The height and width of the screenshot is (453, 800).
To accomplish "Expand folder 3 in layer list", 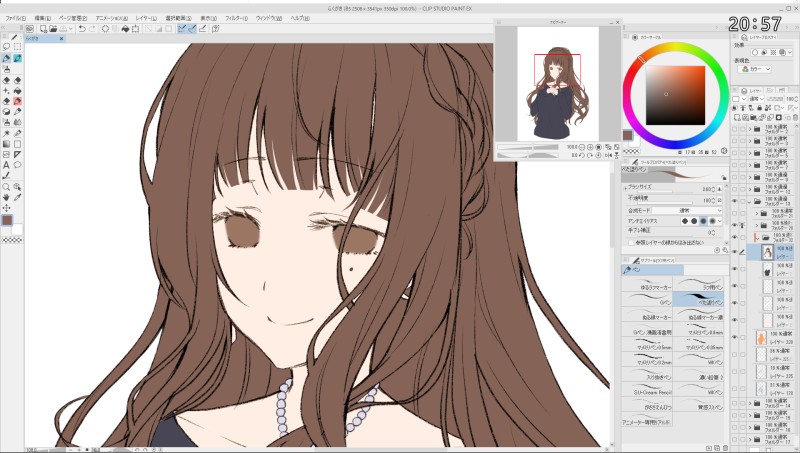I will 750,141.
